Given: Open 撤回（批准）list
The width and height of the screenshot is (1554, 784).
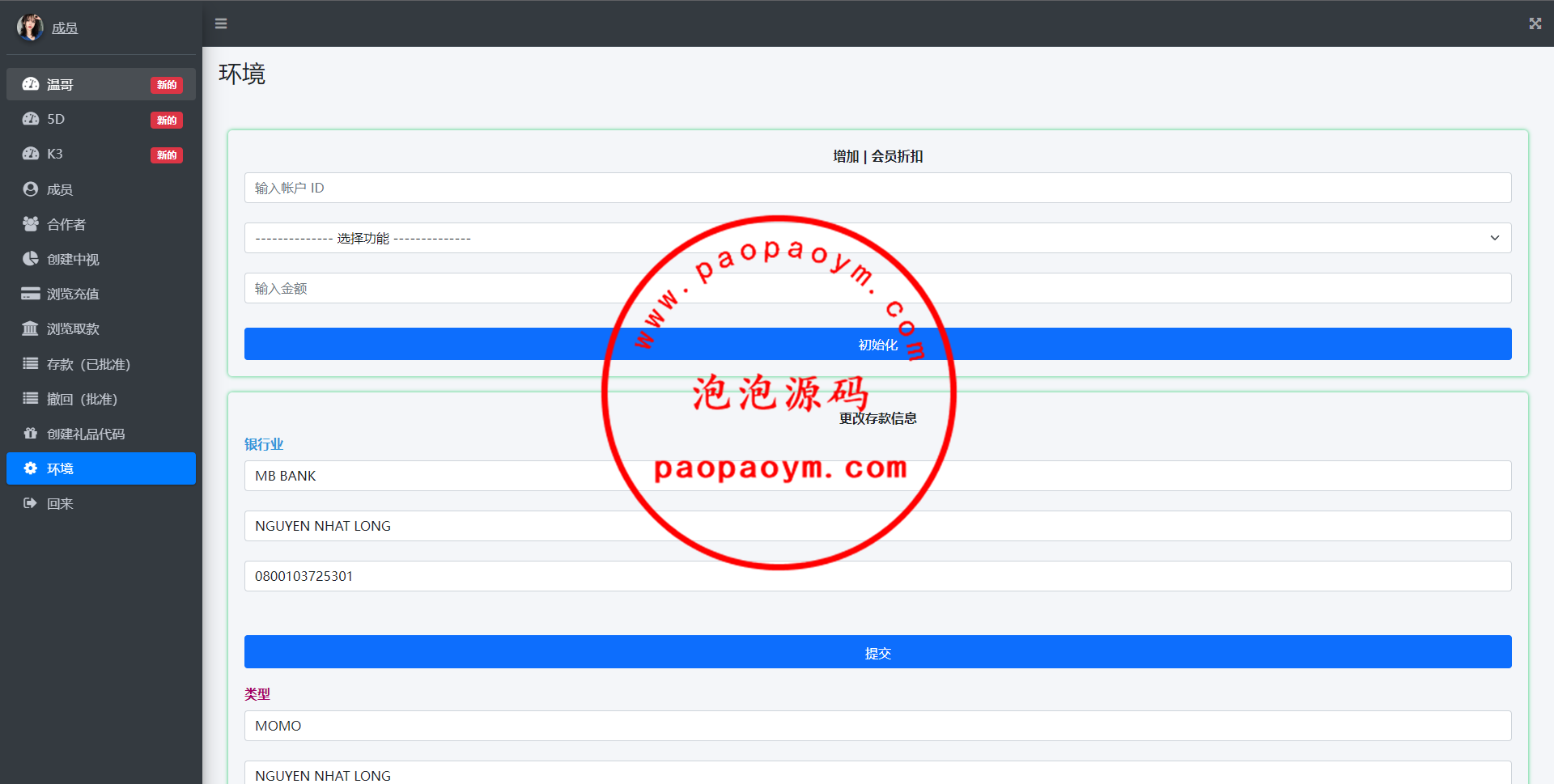Looking at the screenshot, I should (x=101, y=399).
